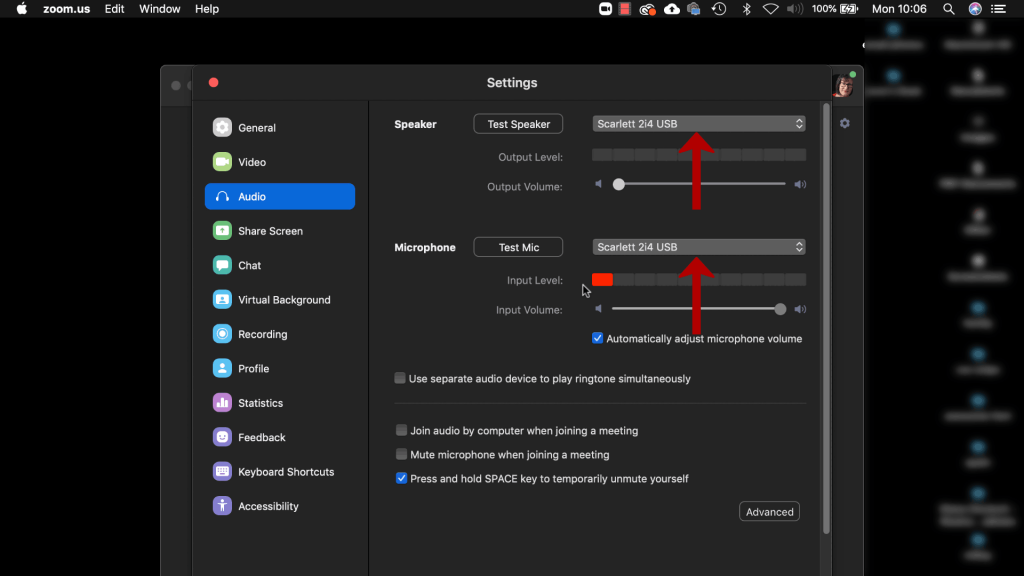Open Spotlight search in menu bar
Viewport: 1024px width, 576px height.
pyautogui.click(x=949, y=9)
